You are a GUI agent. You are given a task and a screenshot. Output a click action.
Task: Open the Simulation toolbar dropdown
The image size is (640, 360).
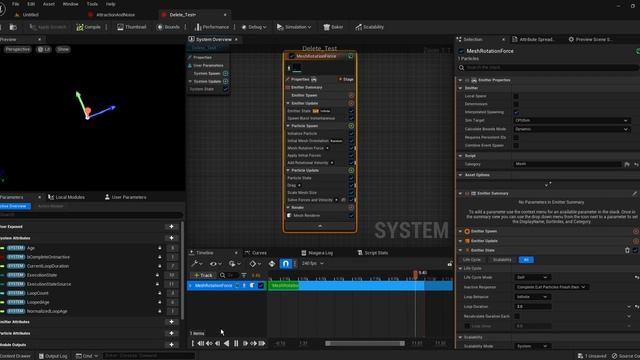[294, 27]
